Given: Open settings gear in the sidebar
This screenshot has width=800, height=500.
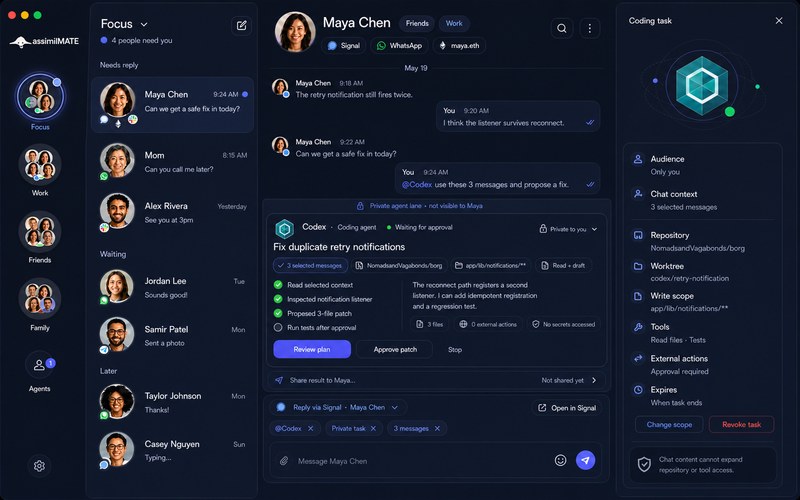Looking at the screenshot, I should (x=39, y=466).
